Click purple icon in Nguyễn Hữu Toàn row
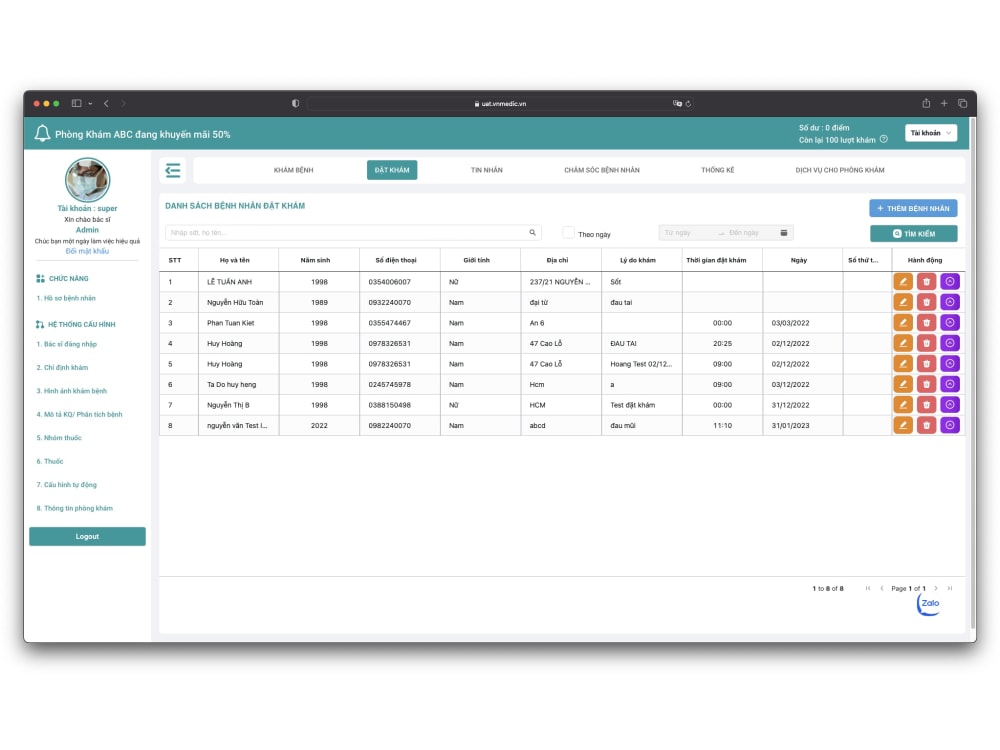This screenshot has height=750, width=1000. coord(950,302)
